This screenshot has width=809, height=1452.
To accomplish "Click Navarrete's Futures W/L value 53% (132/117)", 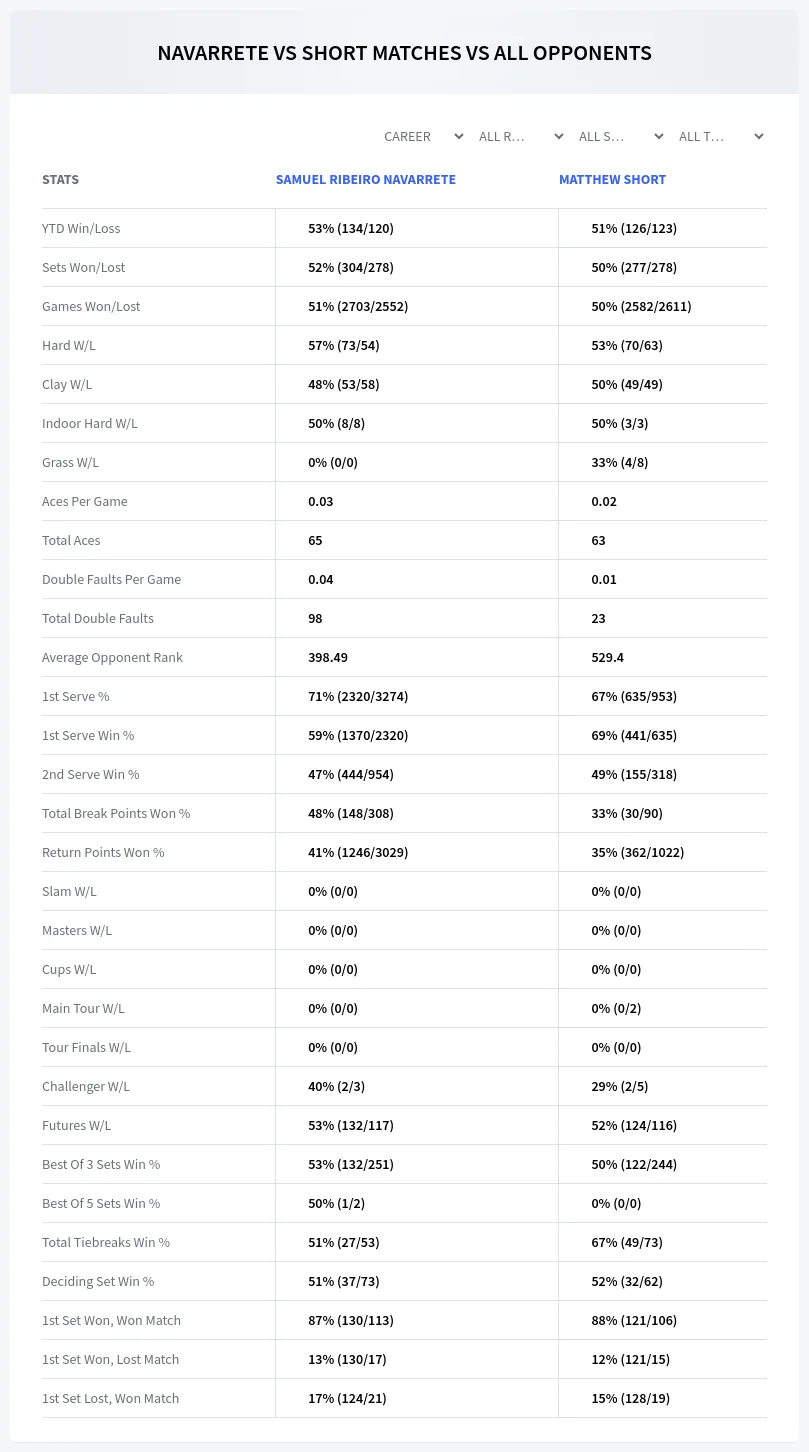I will 351,1125.
